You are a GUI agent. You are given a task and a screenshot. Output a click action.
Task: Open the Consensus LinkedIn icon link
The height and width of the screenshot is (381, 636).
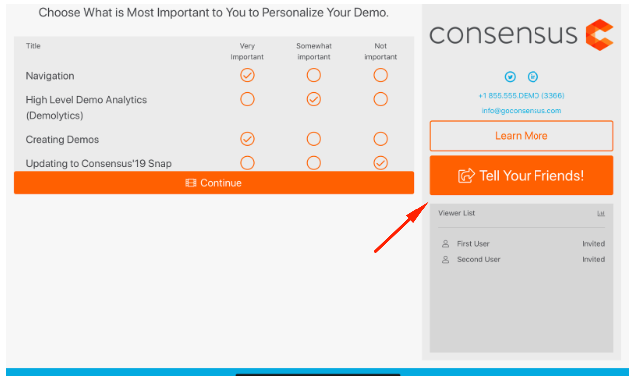pyautogui.click(x=533, y=77)
